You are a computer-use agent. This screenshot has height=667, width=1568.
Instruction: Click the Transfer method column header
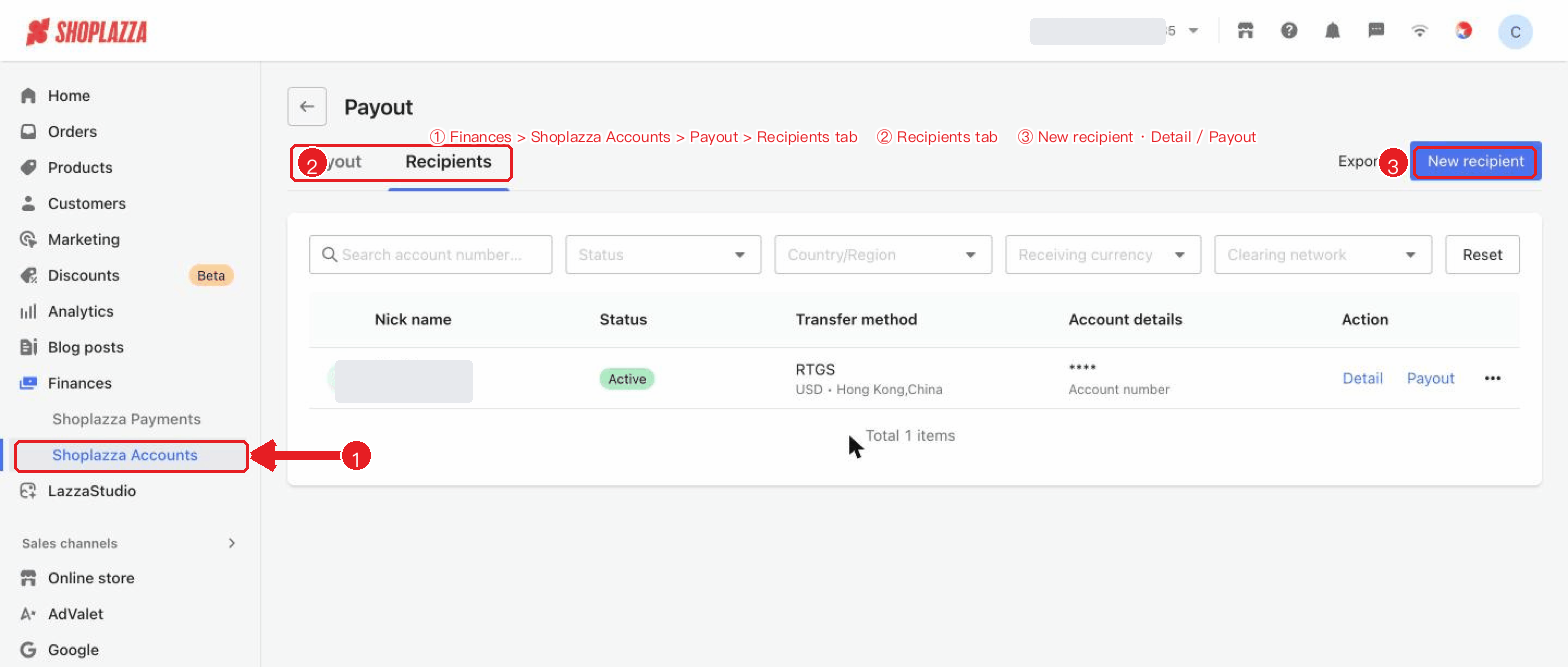[856, 320]
